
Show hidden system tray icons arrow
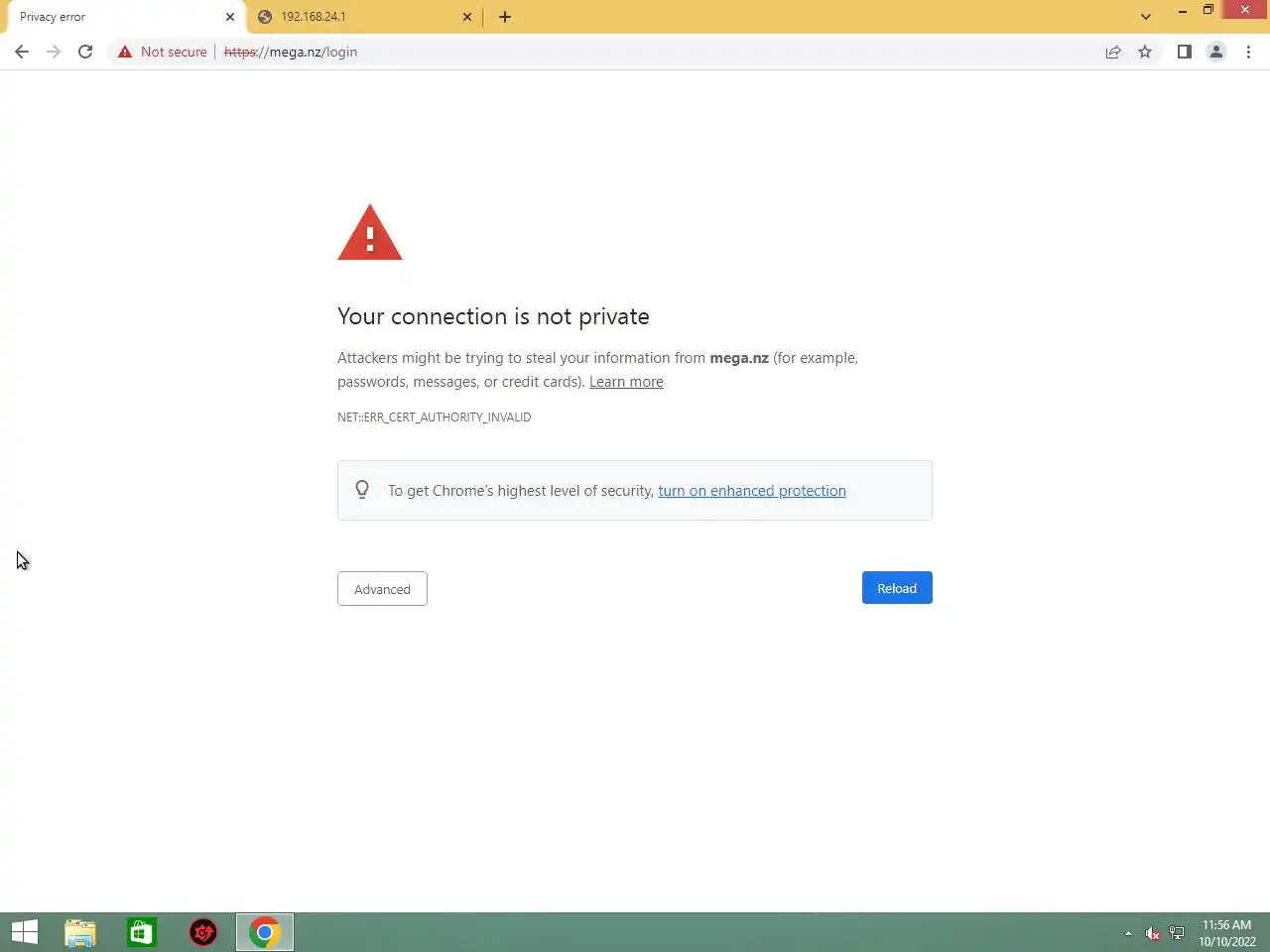coord(1128,933)
